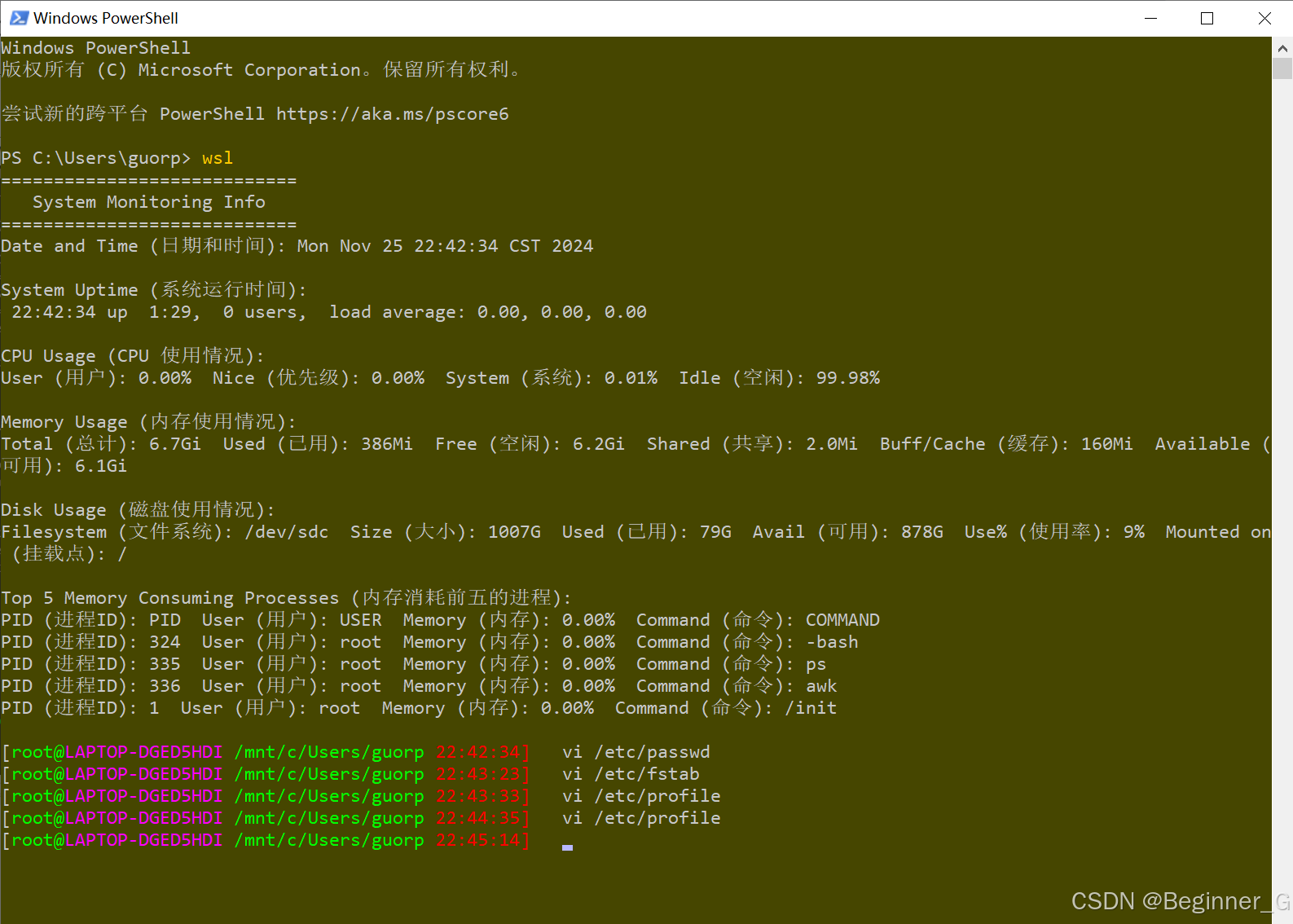Click the vertical scrollbar thumb
Viewport: 1293px width, 924px height.
click(1282, 68)
